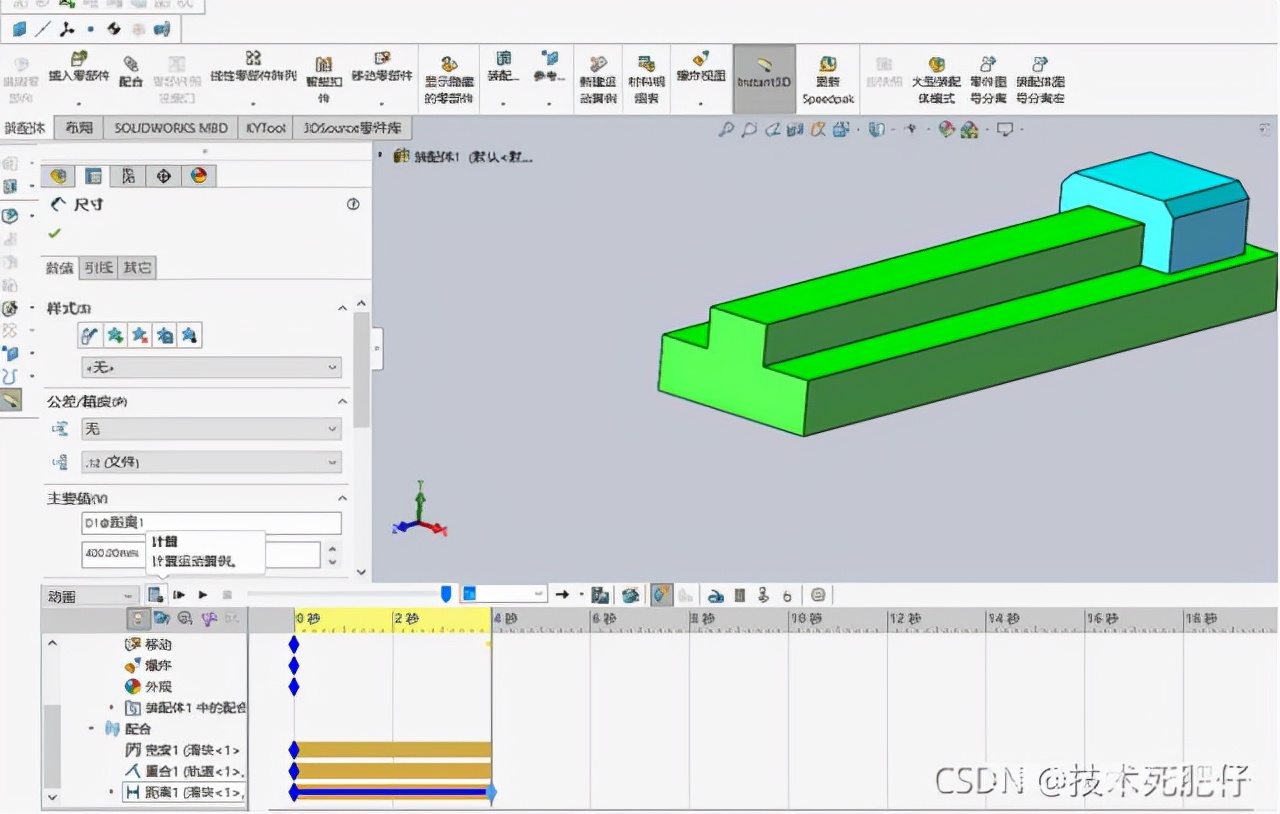Screen dimensions: 1280x814
Task: Select the 距离1 distance mate row
Action: click(182, 792)
